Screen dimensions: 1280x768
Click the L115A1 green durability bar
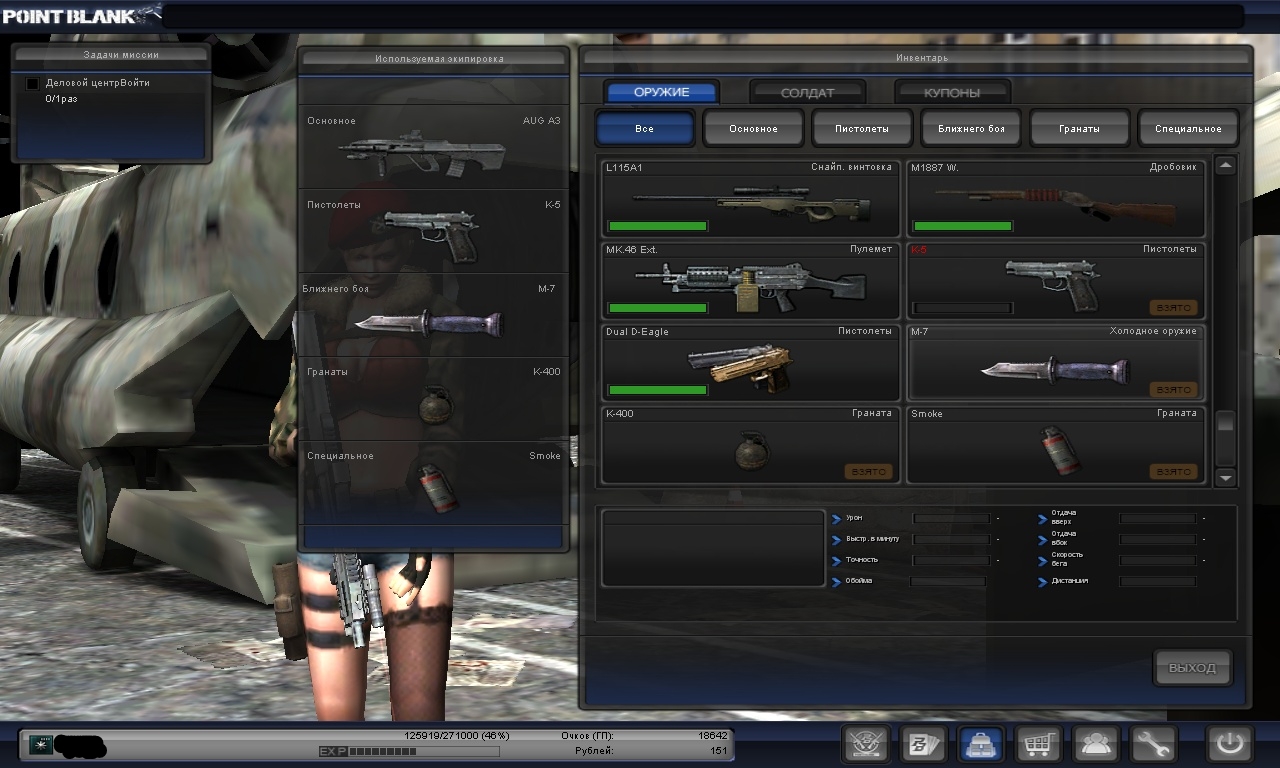pyautogui.click(x=658, y=226)
